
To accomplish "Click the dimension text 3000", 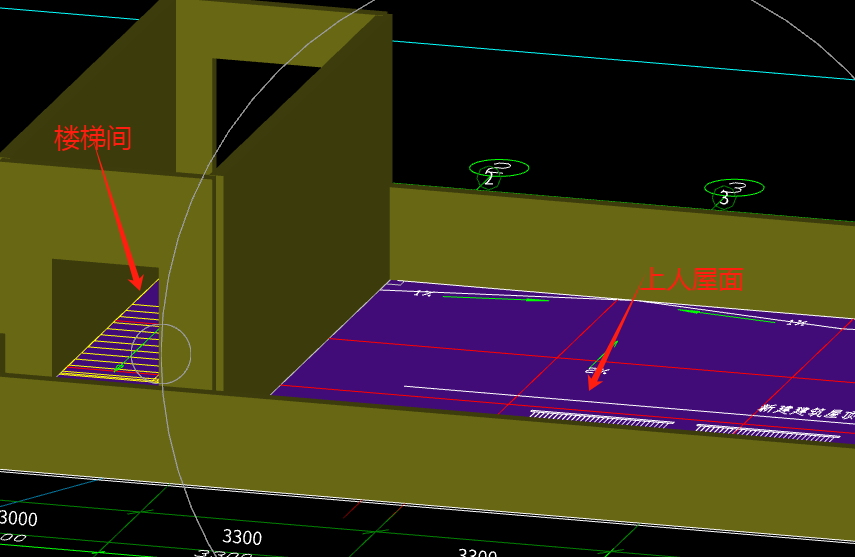I will point(18,518).
